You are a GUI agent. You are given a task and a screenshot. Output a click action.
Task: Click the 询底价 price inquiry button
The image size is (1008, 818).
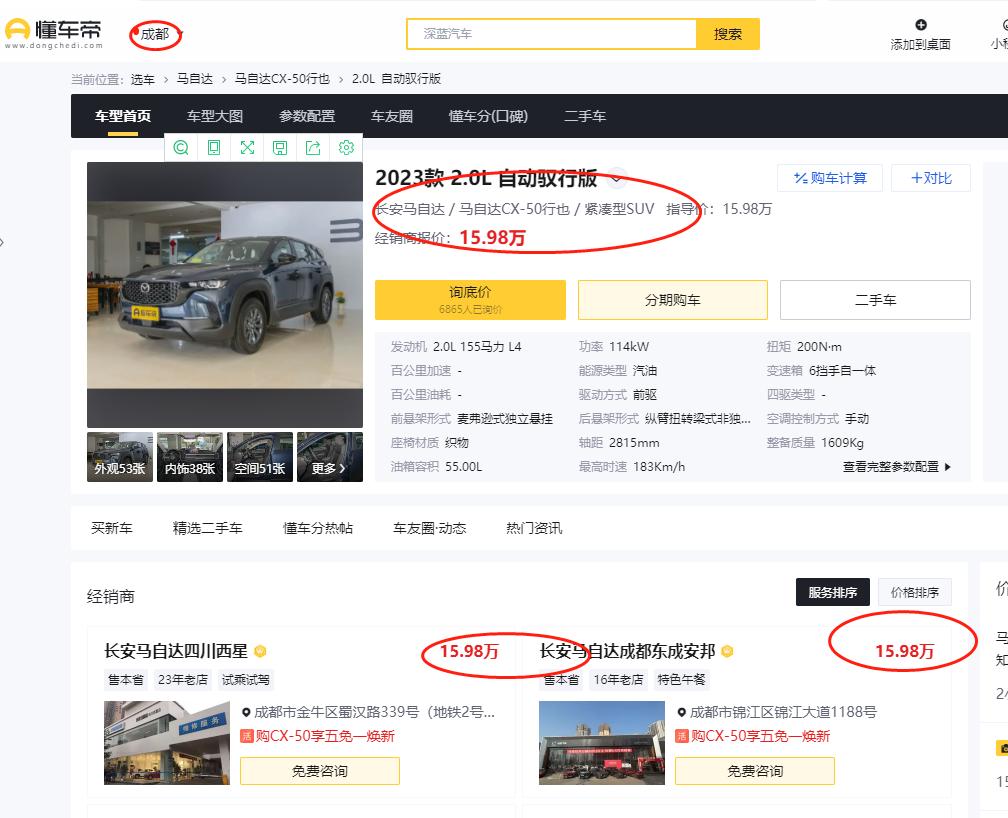tap(469, 299)
